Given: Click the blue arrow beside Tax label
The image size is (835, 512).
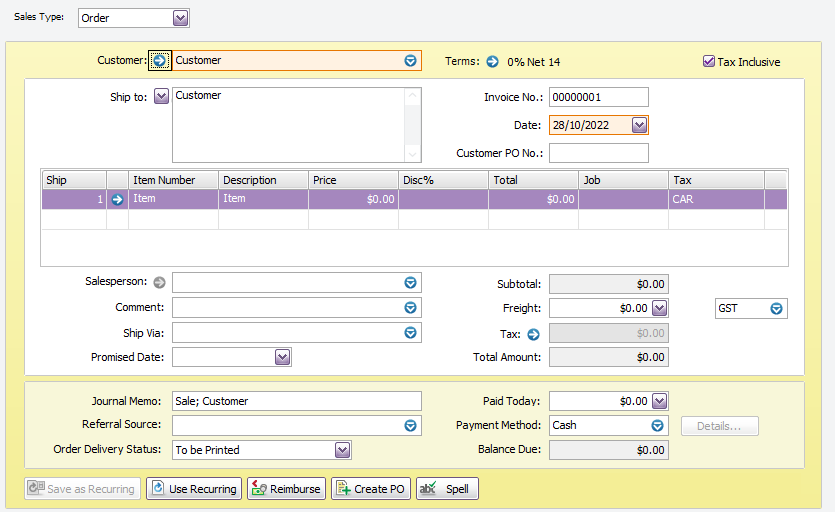Looking at the screenshot, I should pos(533,334).
